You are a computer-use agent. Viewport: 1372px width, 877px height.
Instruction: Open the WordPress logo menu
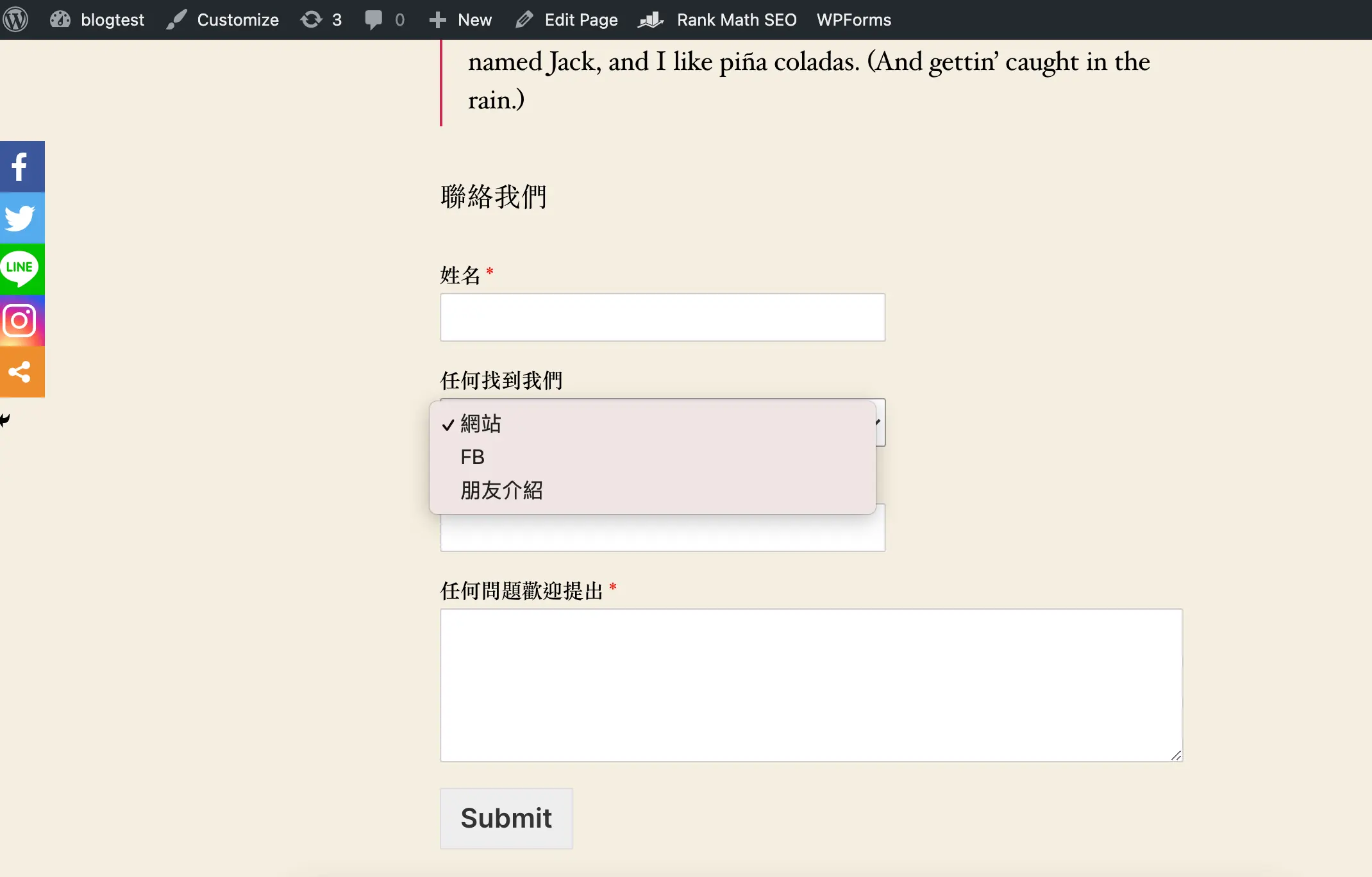pyautogui.click(x=16, y=19)
